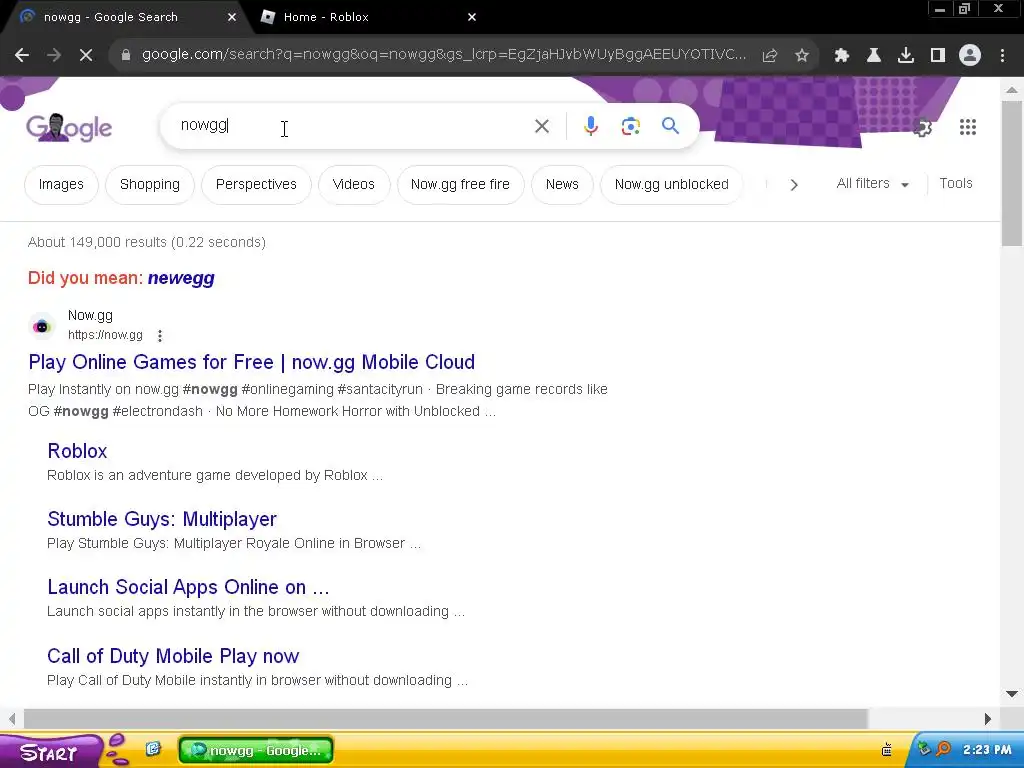Open the Google apps grid
The image size is (1024, 768).
point(968,127)
